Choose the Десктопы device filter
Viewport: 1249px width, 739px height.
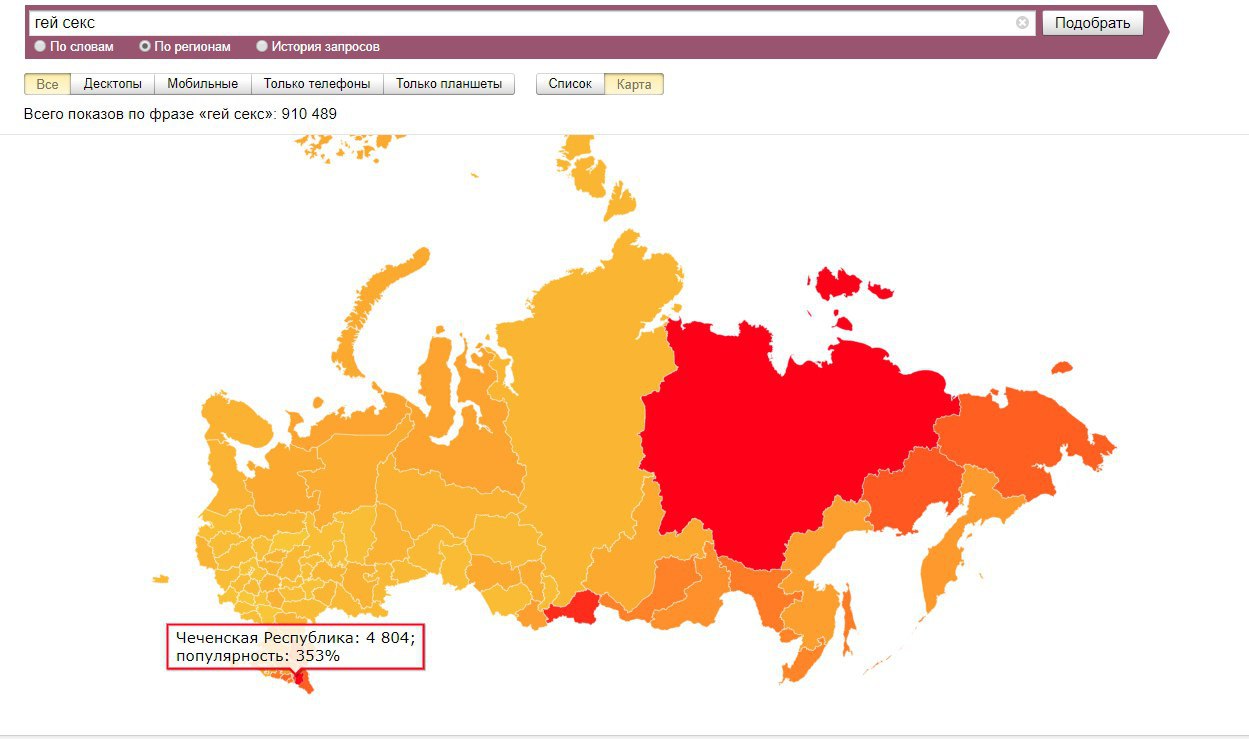(112, 84)
